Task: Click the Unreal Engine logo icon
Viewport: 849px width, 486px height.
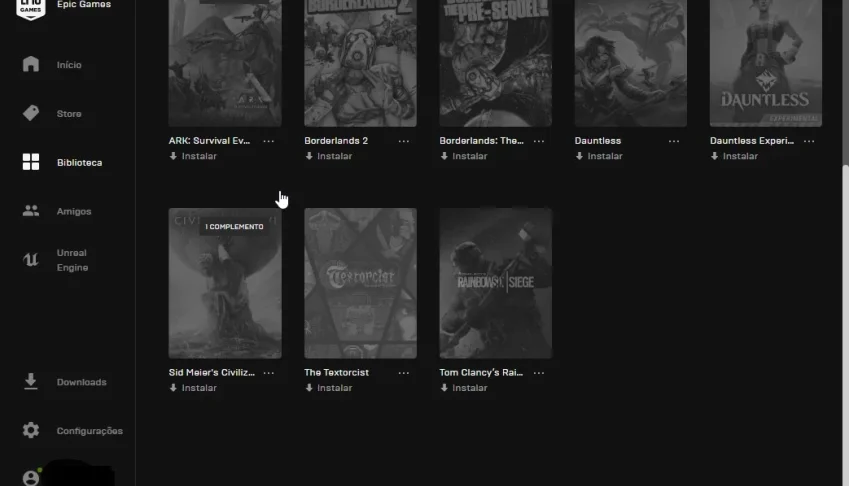Action: click(x=31, y=260)
